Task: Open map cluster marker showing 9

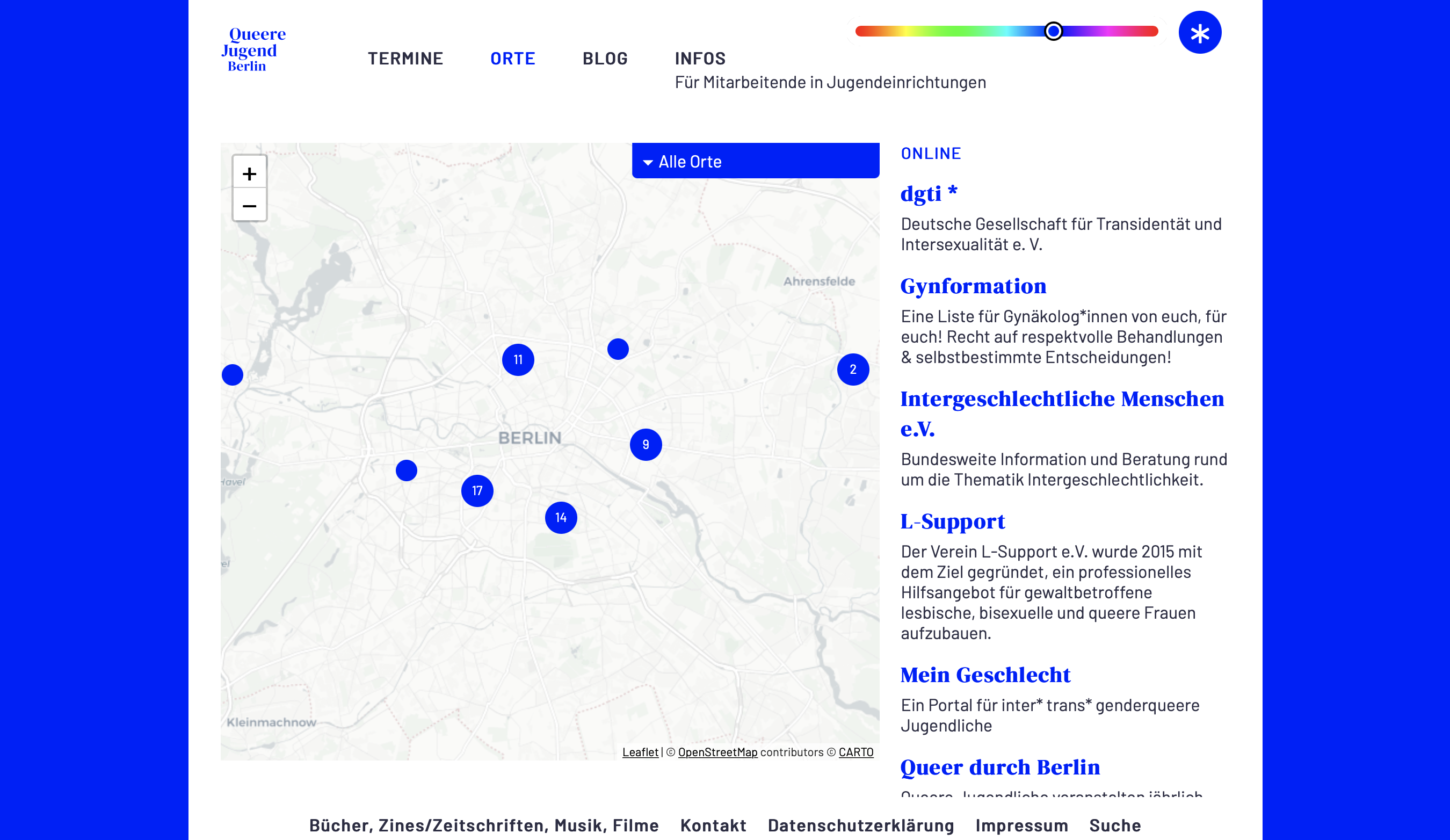Action: coord(646,445)
